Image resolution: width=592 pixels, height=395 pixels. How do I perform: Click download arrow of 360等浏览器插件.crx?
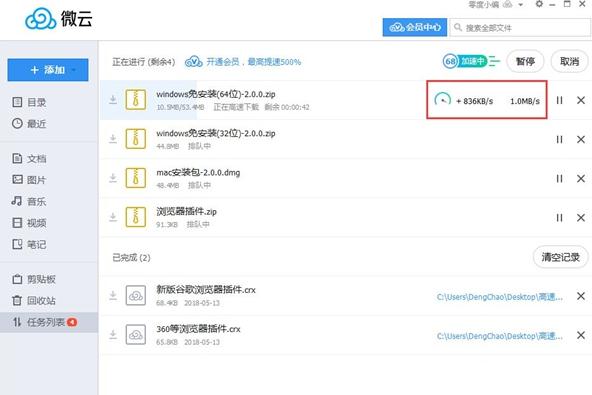113,335
